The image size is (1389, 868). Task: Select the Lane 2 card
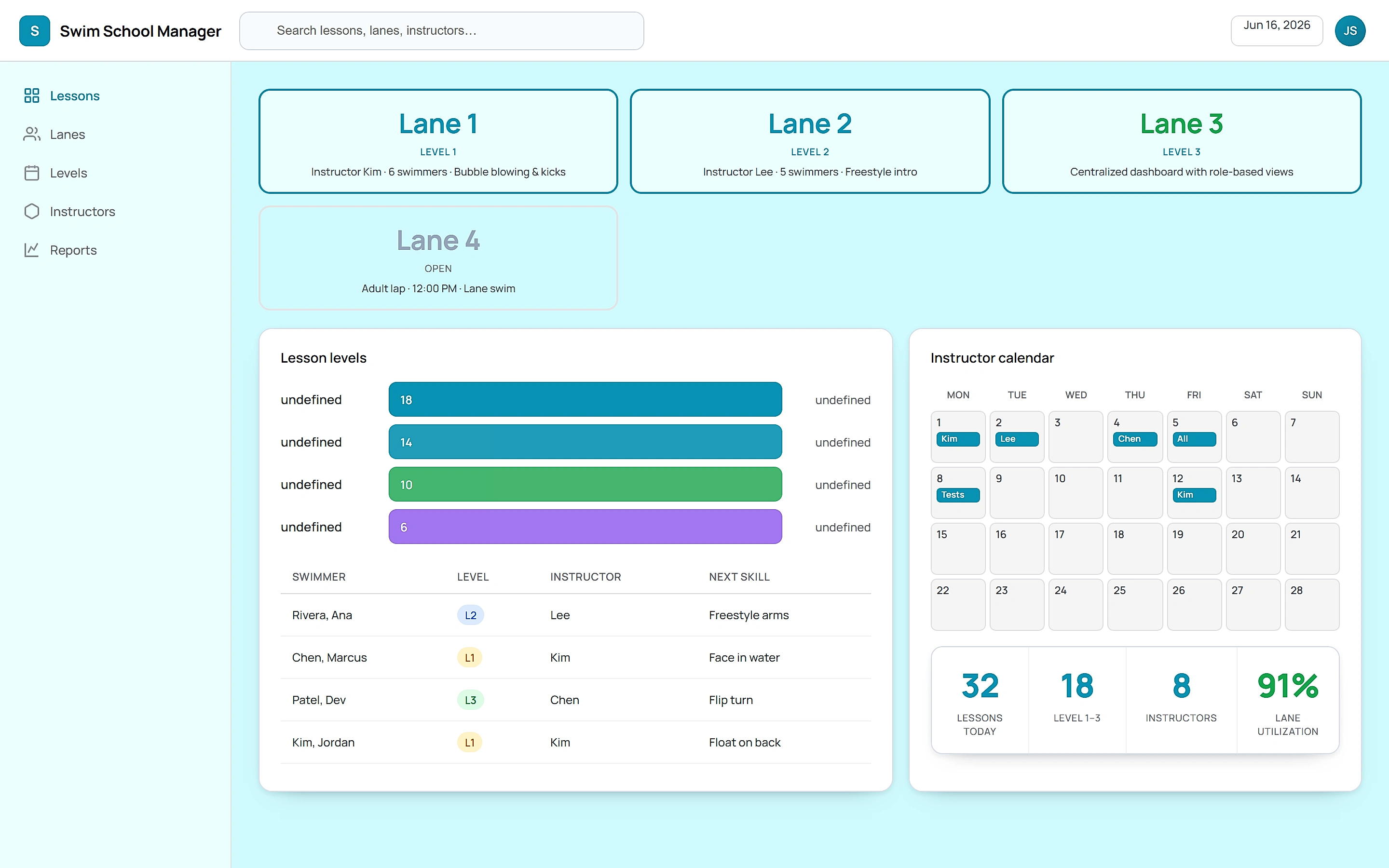[810, 141]
